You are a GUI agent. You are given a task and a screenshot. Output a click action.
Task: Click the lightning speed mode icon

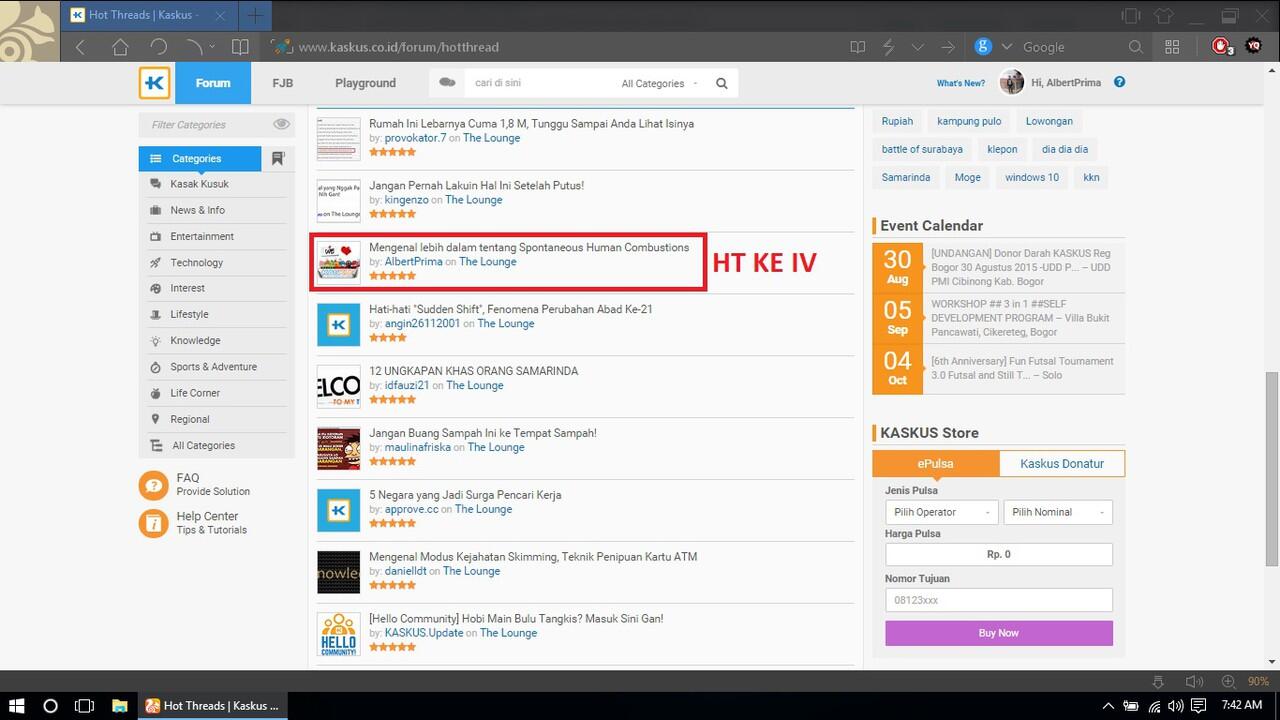click(888, 47)
